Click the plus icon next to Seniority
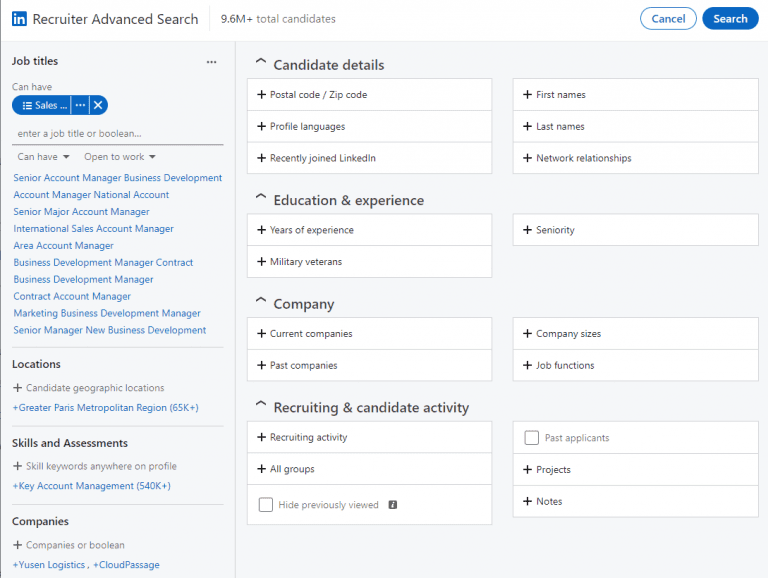The width and height of the screenshot is (768, 578). coord(527,230)
